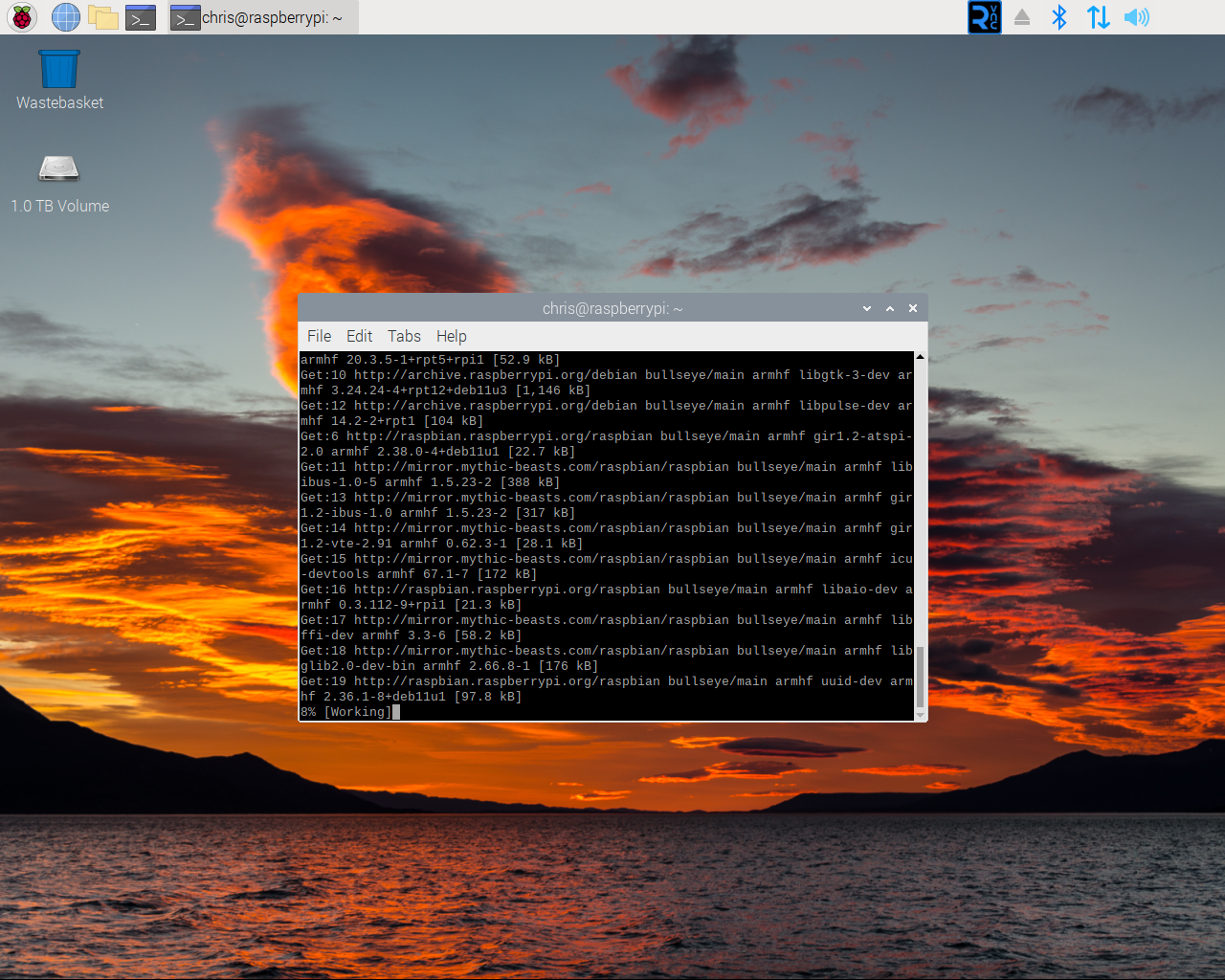
Task: Click the RealVNC Server tray icon
Action: (984, 16)
